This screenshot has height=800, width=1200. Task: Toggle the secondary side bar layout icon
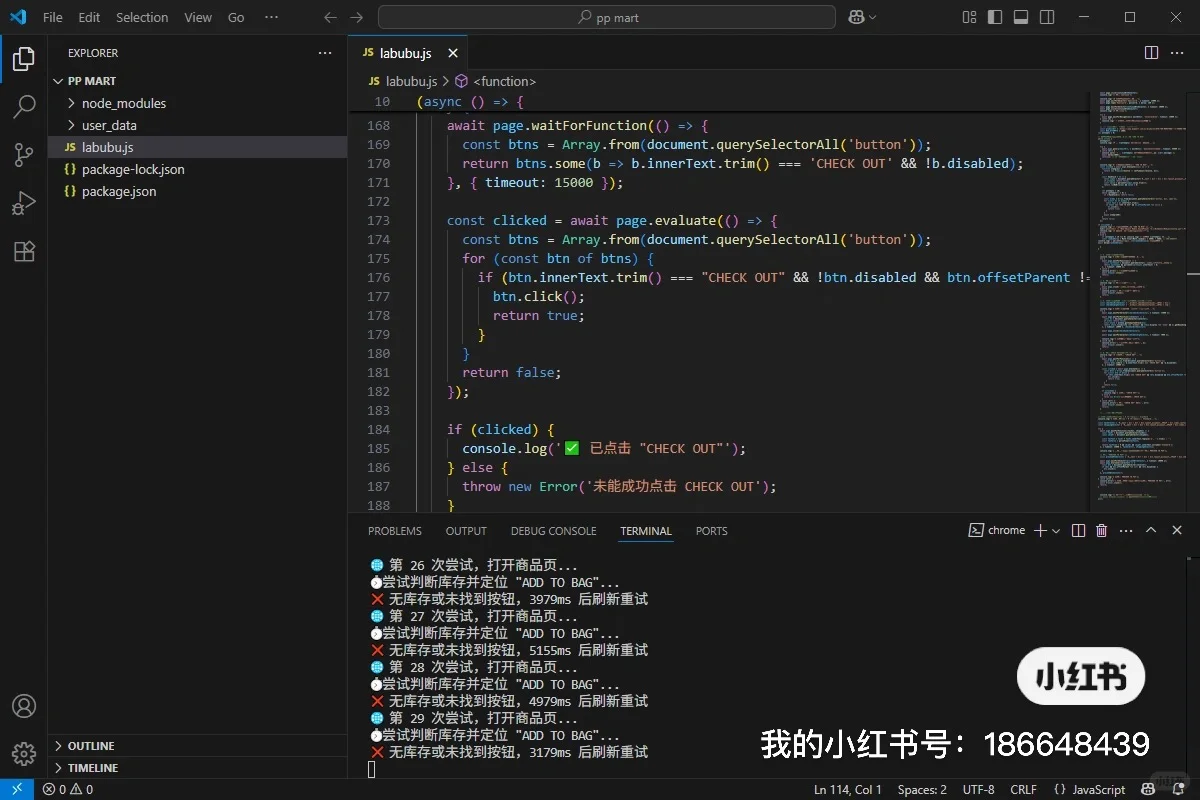pos(1045,17)
